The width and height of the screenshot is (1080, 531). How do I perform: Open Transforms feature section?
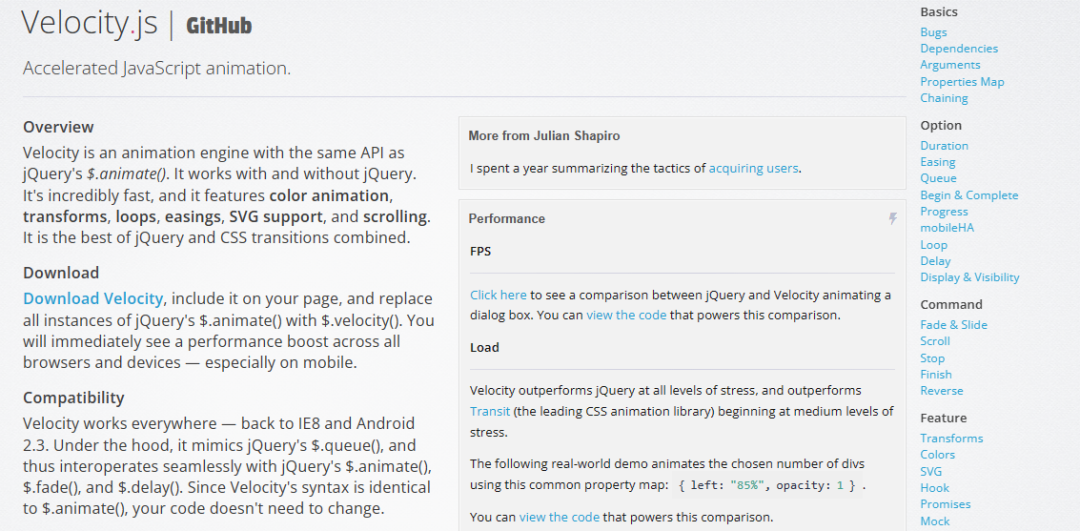[951, 439]
